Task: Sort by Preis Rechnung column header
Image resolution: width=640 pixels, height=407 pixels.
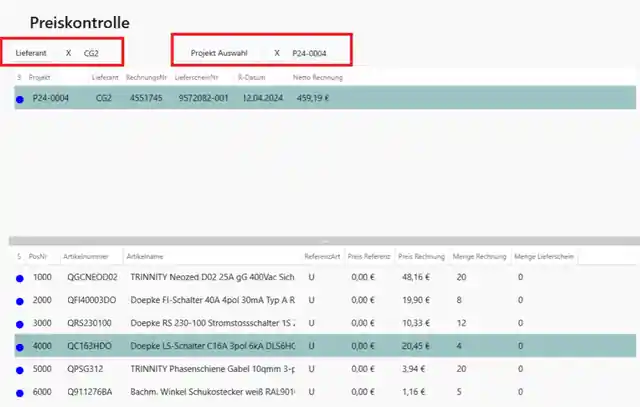Action: click(x=421, y=256)
